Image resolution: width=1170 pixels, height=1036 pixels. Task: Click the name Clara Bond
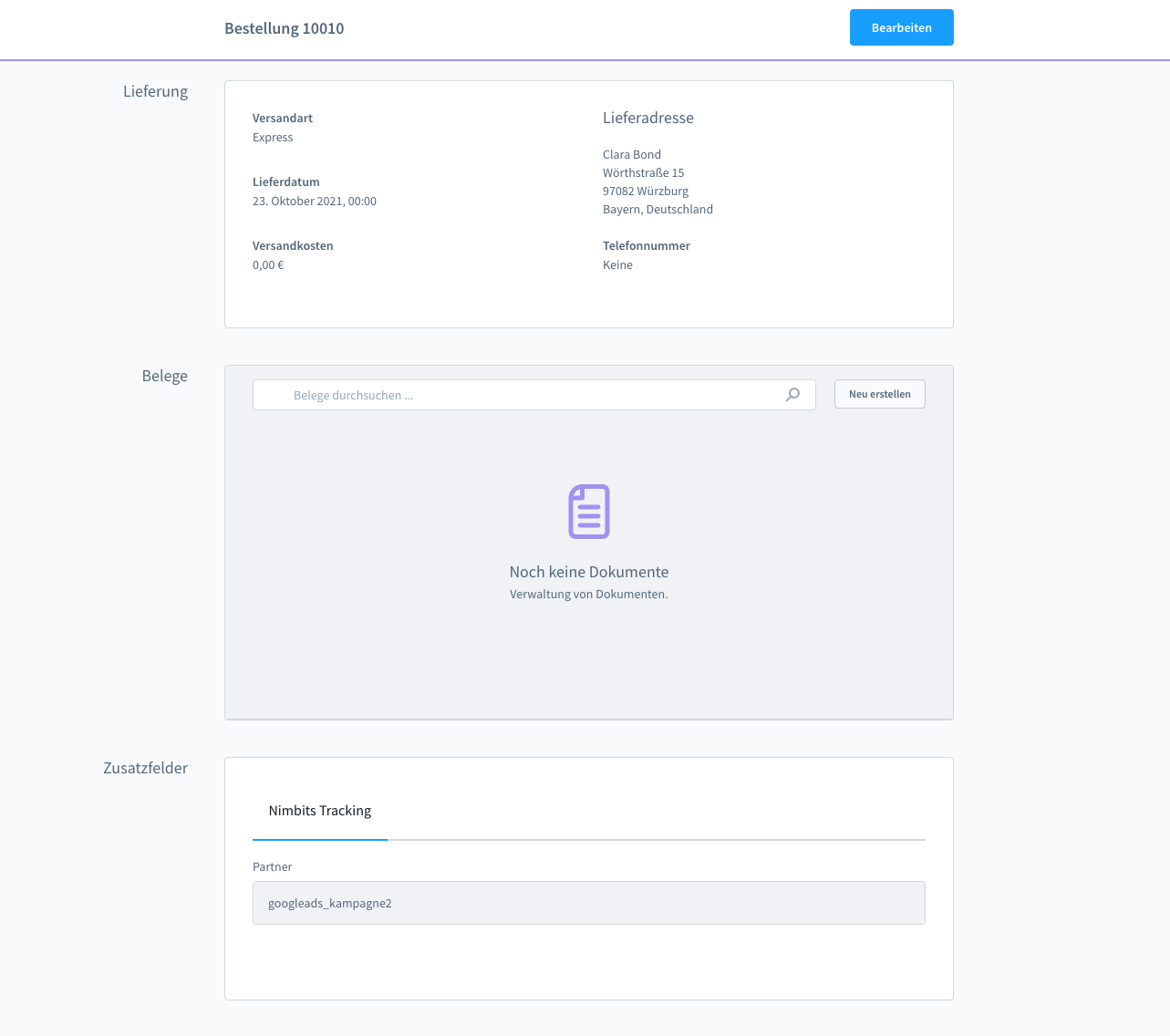(x=632, y=154)
